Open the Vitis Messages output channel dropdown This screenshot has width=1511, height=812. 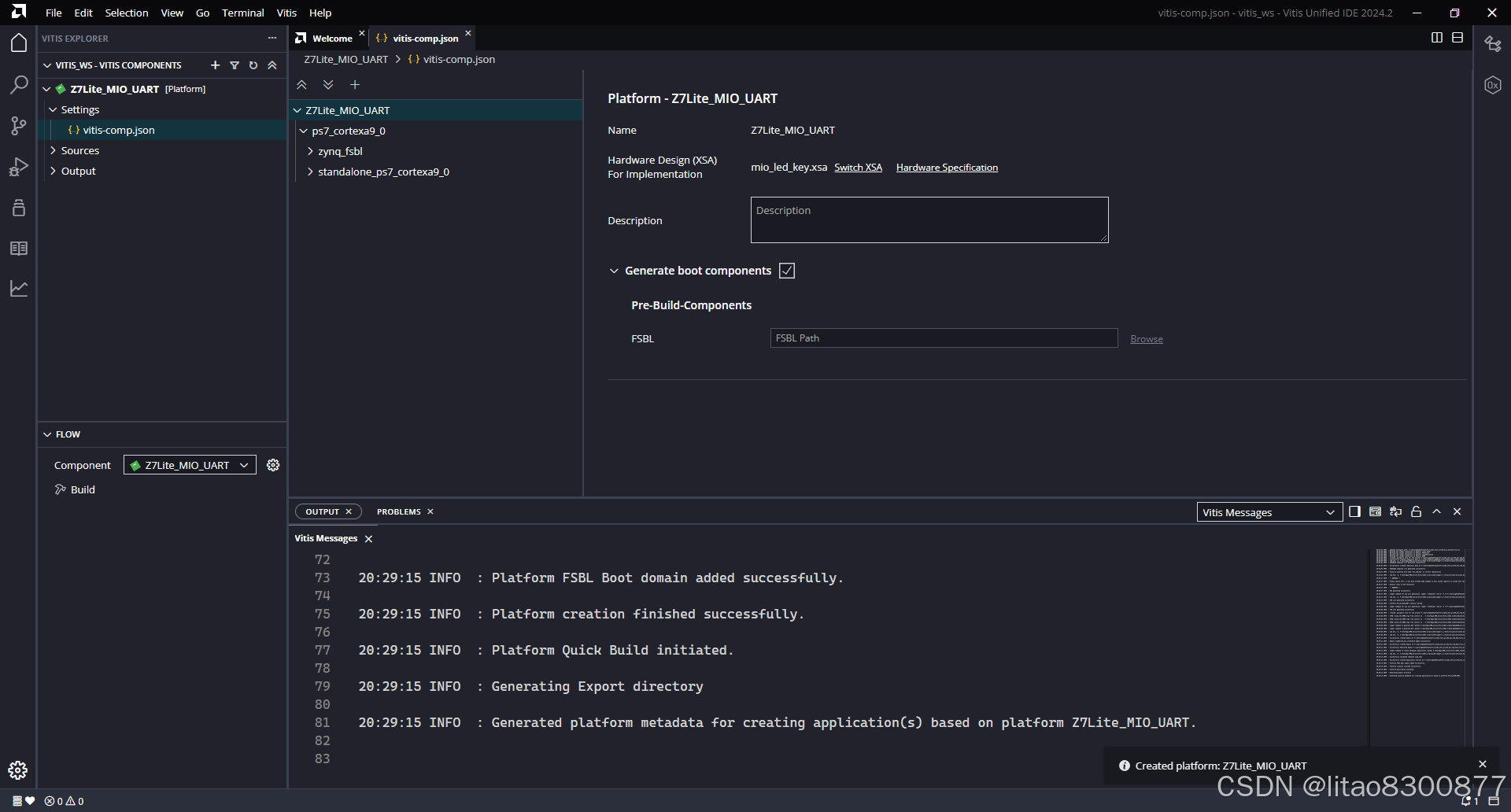[1269, 512]
